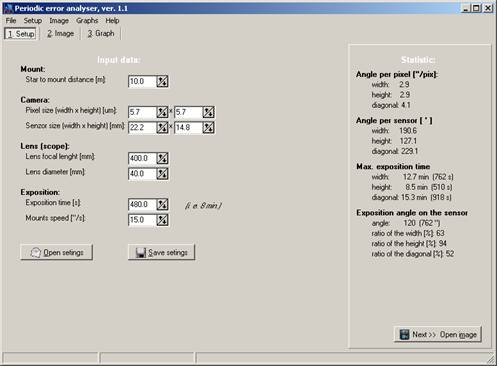Click calculator icon beside sensor width 22.2
This screenshot has height=366, width=497.
[x=162, y=128]
